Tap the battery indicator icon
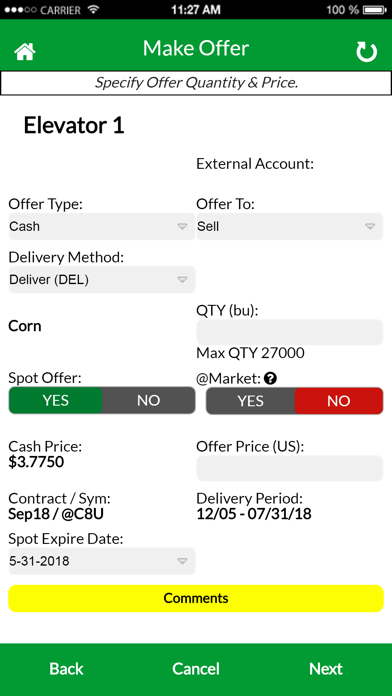Screen dimensions: 392x696 (x=375, y=9)
